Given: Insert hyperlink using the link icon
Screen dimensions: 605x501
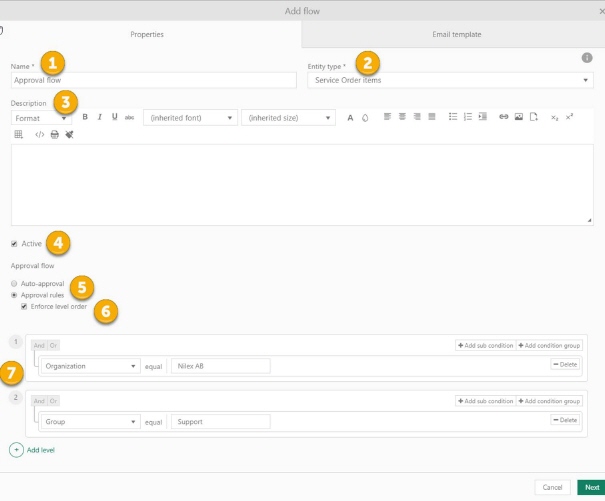Looking at the screenshot, I should (504, 117).
